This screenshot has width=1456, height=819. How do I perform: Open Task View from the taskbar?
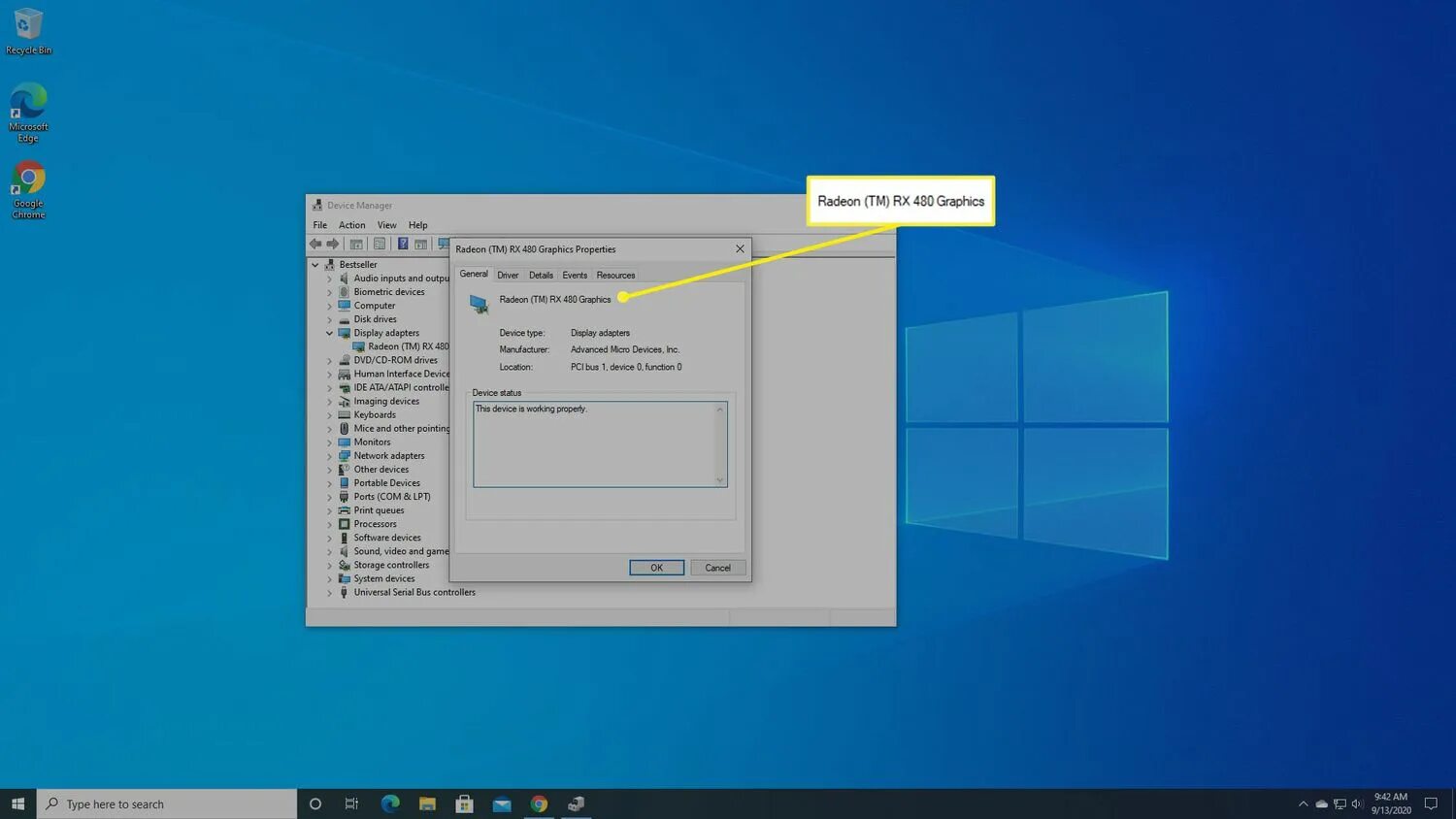pos(351,803)
